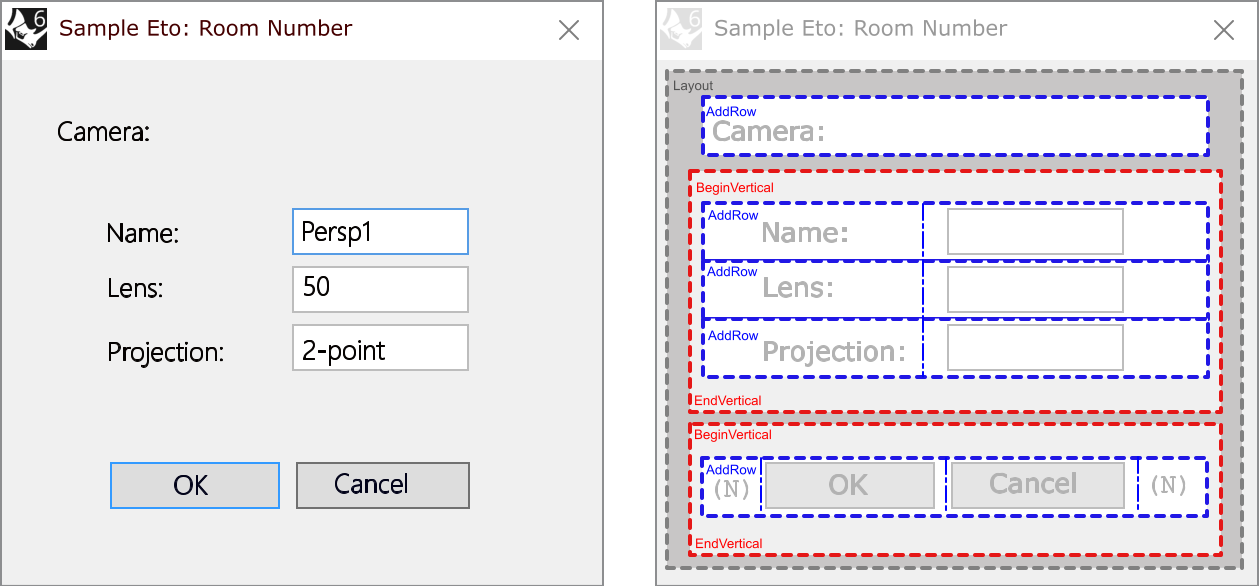Focus the Name field containing Persp1
1259x586 pixels.
tap(380, 232)
